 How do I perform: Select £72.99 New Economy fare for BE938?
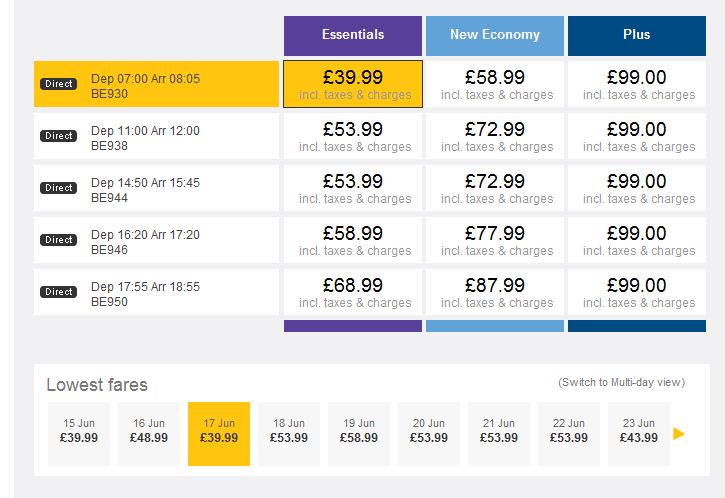point(495,136)
